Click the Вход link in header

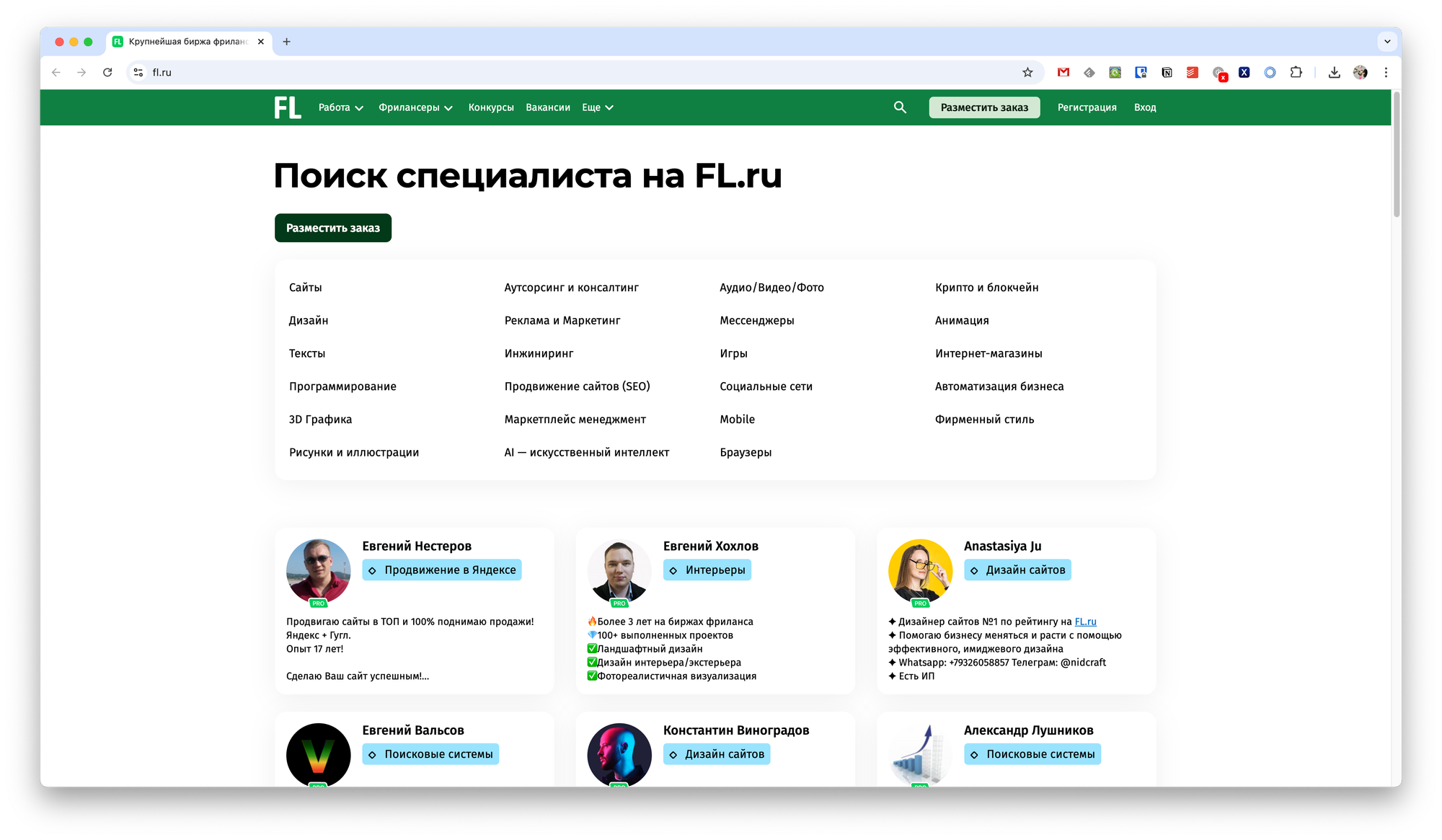point(1145,107)
